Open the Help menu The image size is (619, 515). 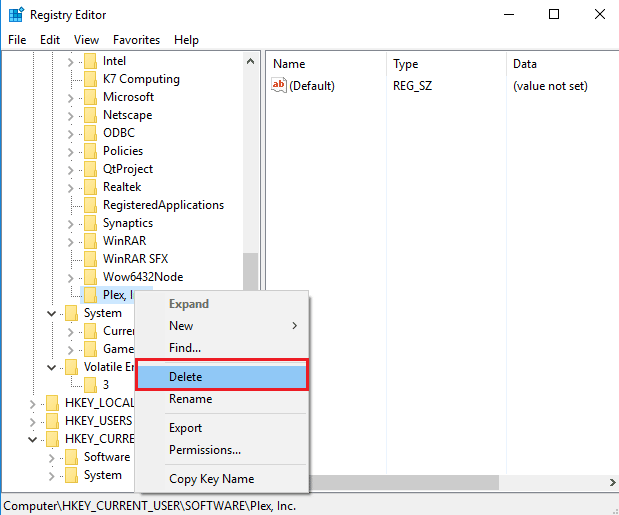point(186,40)
